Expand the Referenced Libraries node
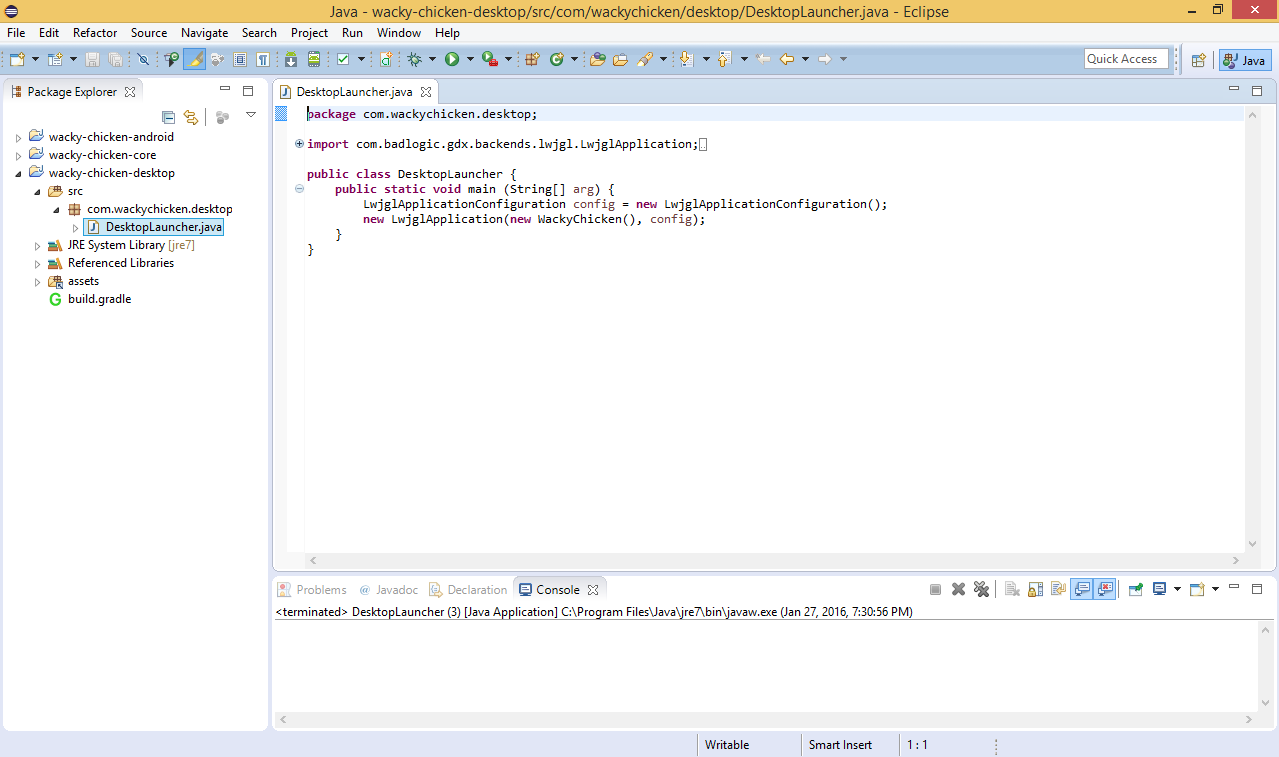Viewport: 1279px width, 757px height. [x=38, y=264]
